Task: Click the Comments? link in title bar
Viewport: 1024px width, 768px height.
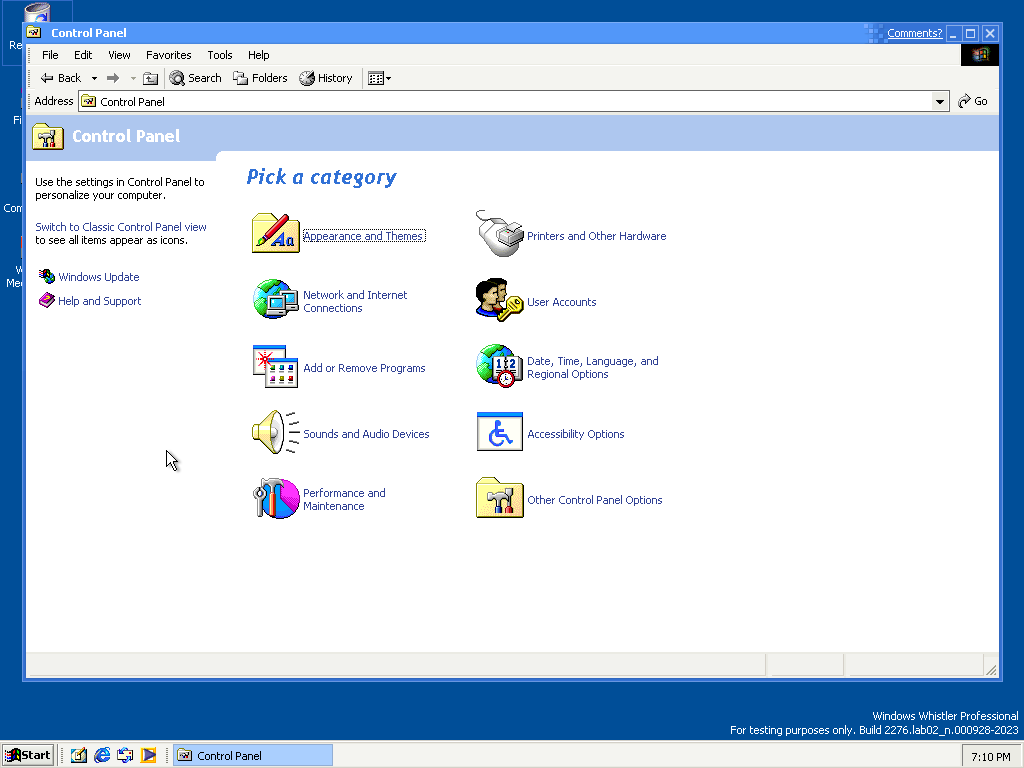Action: click(914, 33)
